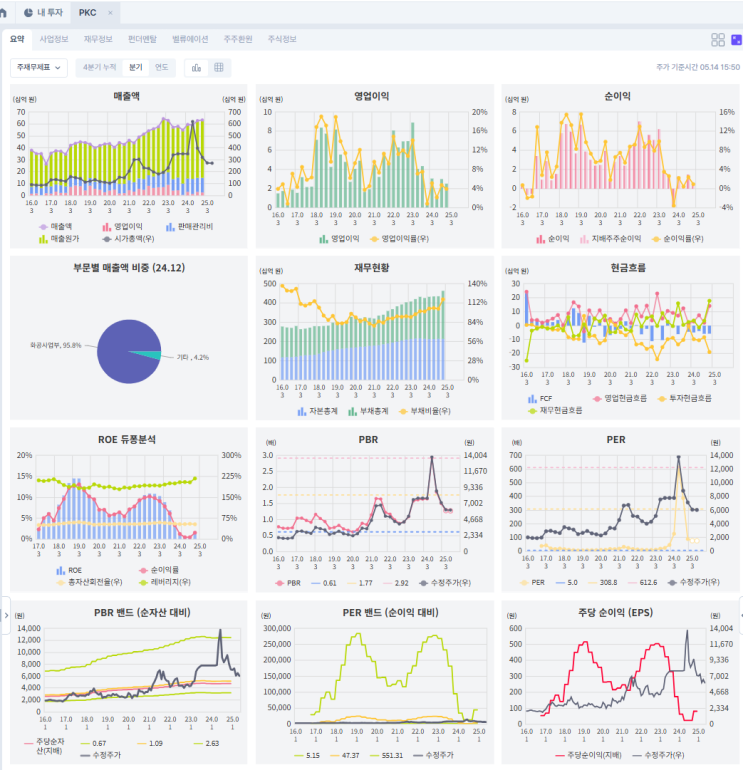Open the 펀더멘탈 tab
Viewport: 743px width, 770px height.
coord(142,39)
